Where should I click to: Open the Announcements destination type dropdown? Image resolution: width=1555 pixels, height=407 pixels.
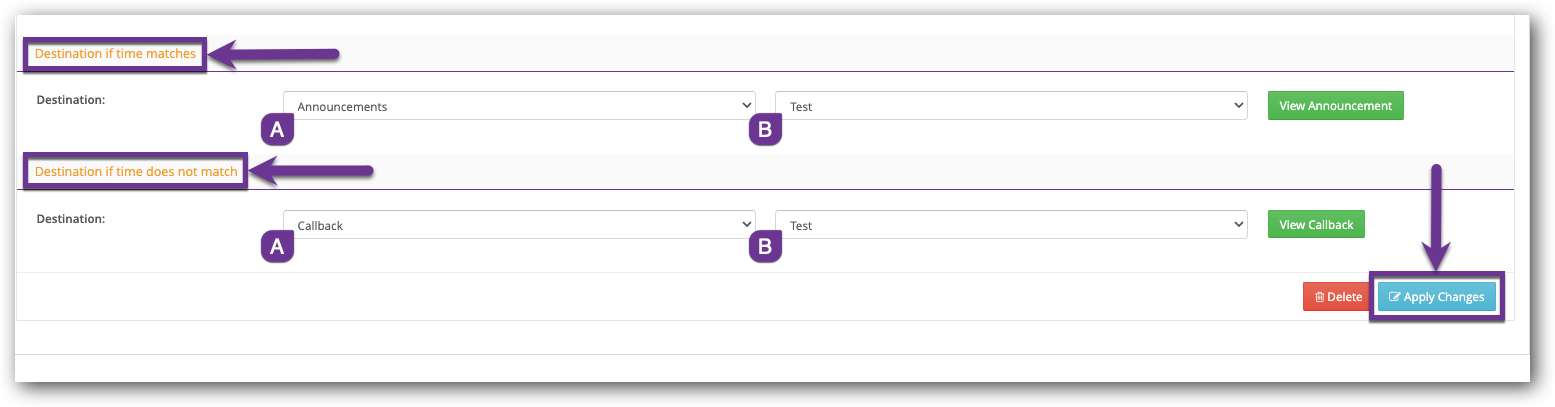tap(520, 106)
